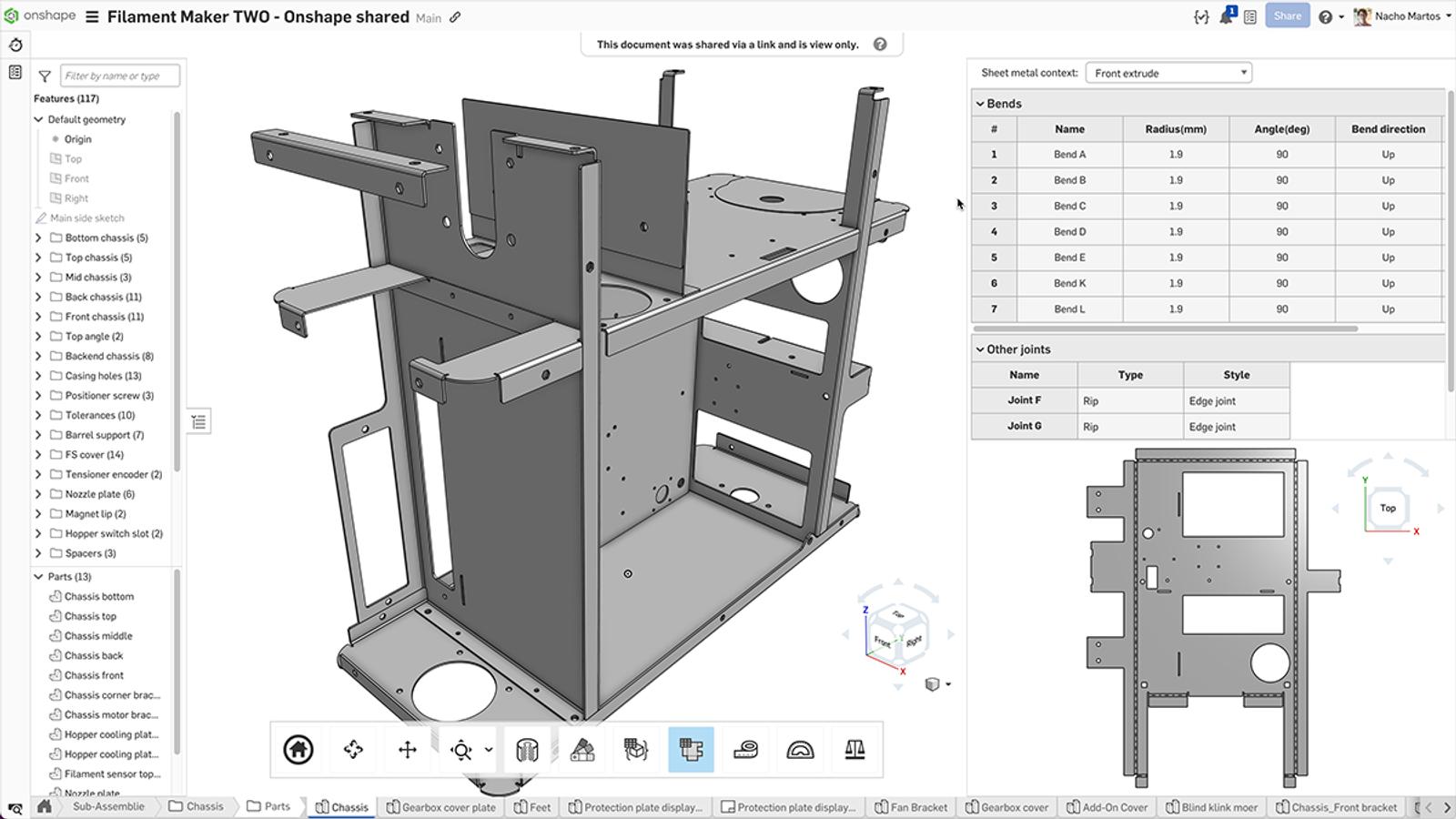The width and height of the screenshot is (1456, 819).
Task: Select the protractor angle measurement tool
Action: (x=799, y=750)
